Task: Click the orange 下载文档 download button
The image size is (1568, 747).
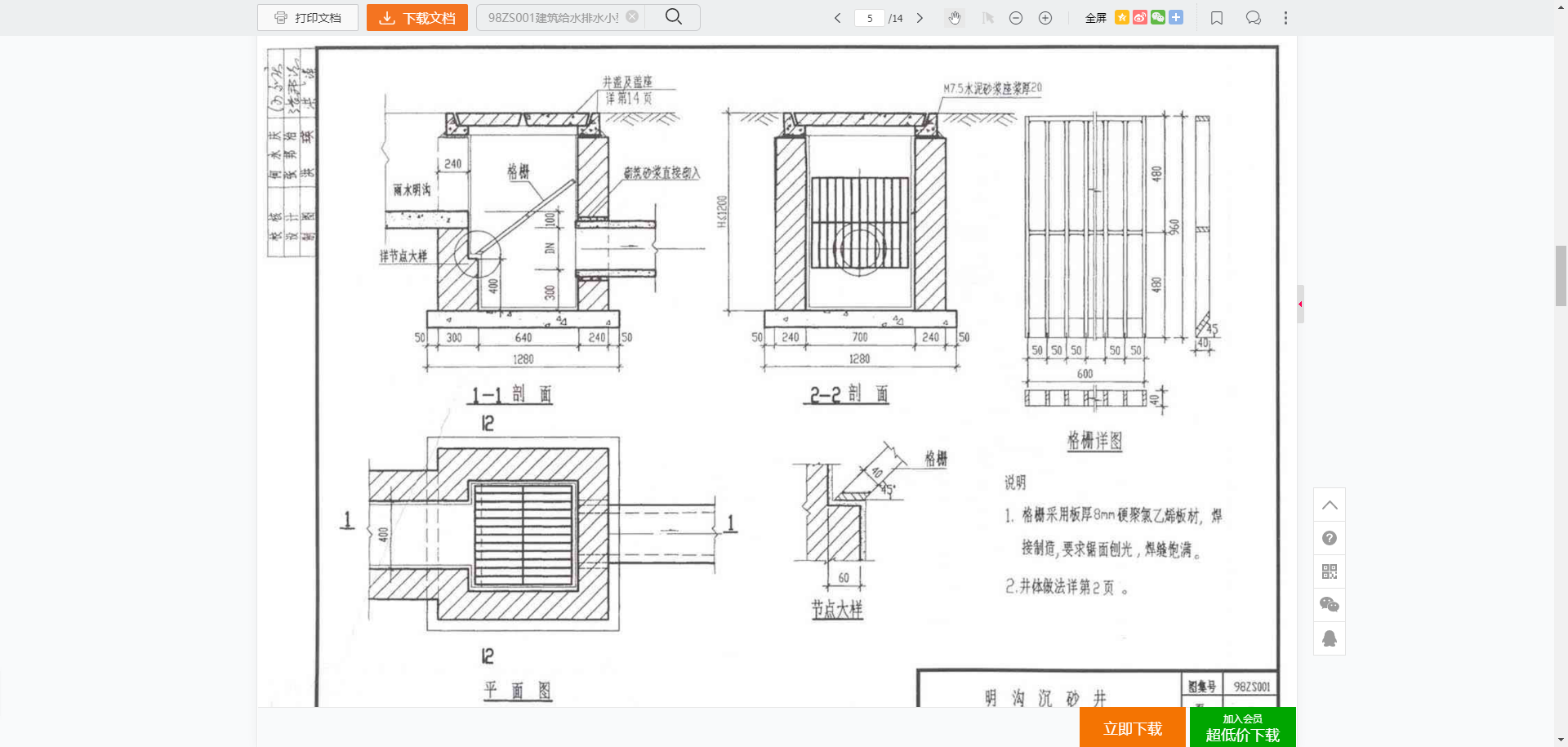Action: (417, 18)
